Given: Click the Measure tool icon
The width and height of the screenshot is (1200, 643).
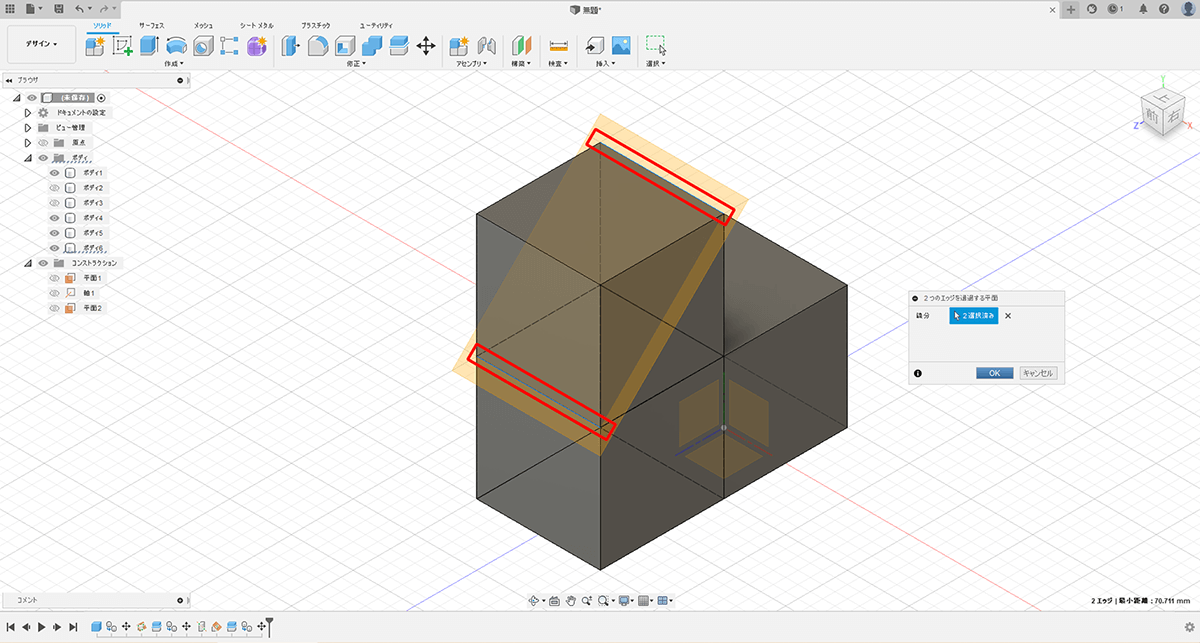Looking at the screenshot, I should point(558,45).
